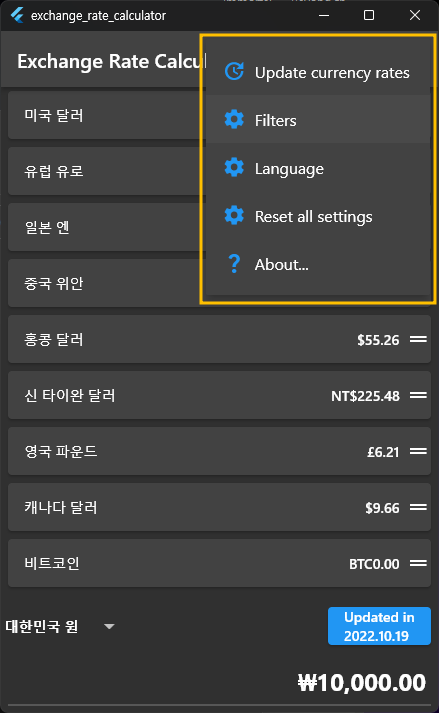Open the About... entry
This screenshot has height=713, width=439.
tap(318, 264)
